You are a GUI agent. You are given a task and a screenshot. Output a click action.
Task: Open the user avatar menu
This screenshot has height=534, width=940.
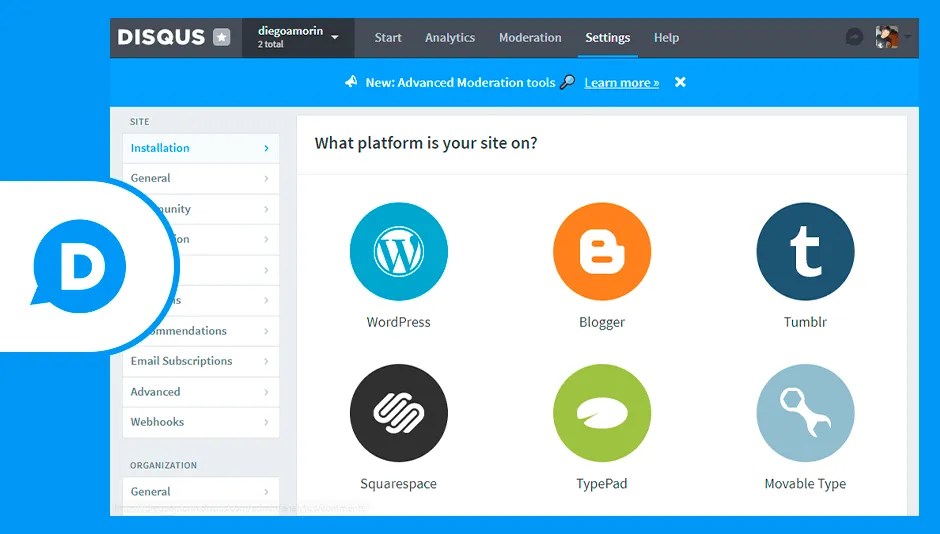click(887, 37)
